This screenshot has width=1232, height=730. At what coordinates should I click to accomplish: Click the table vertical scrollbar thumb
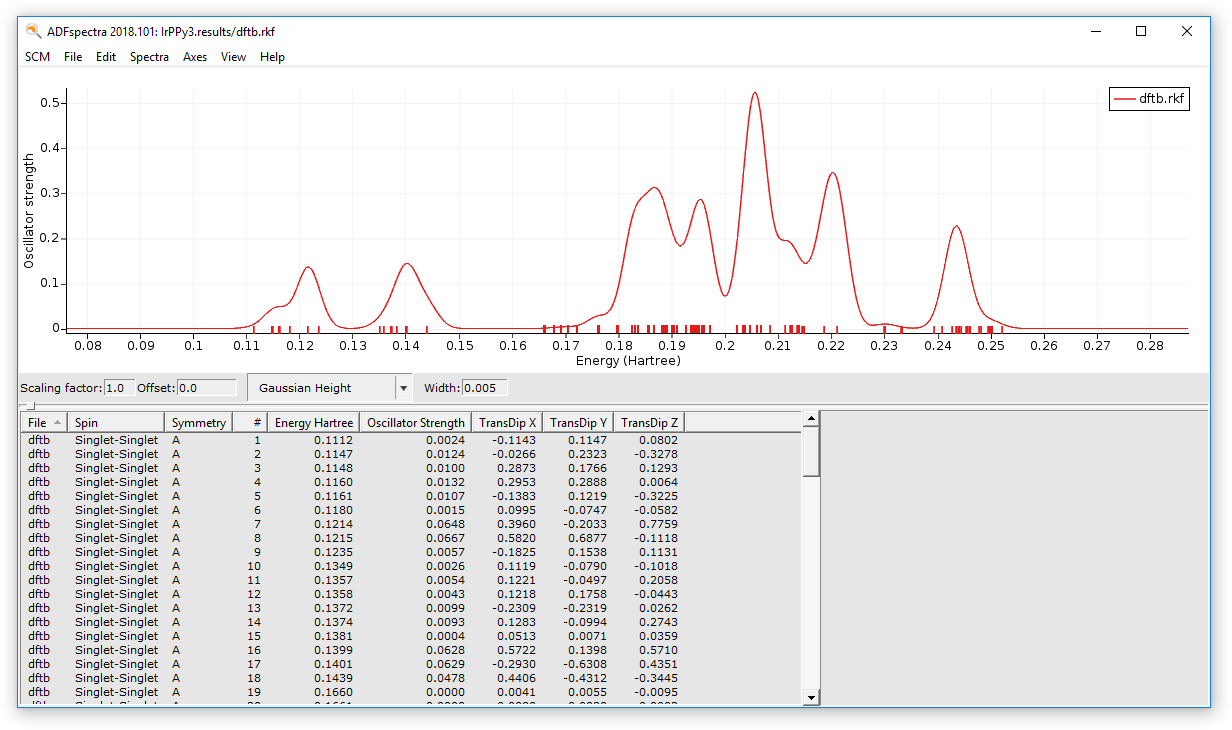pyautogui.click(x=811, y=451)
